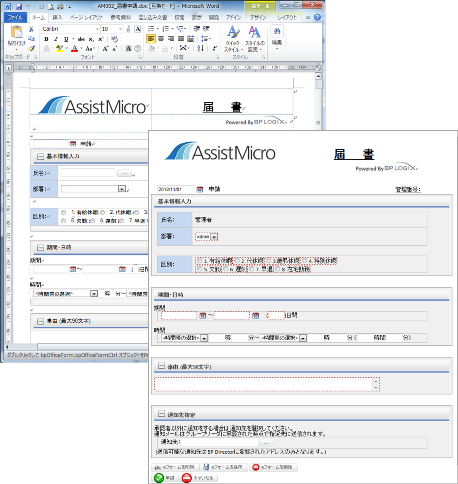This screenshot has height=484, width=458.
Task: Open the red font color swatch
Action: click(75, 49)
